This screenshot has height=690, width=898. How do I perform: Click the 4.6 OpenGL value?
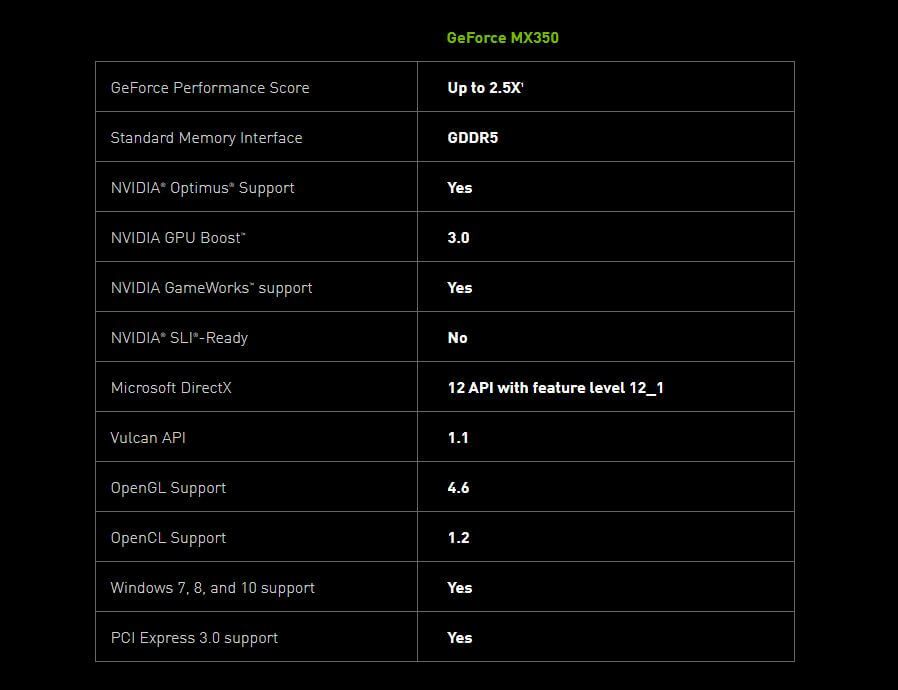pyautogui.click(x=458, y=488)
